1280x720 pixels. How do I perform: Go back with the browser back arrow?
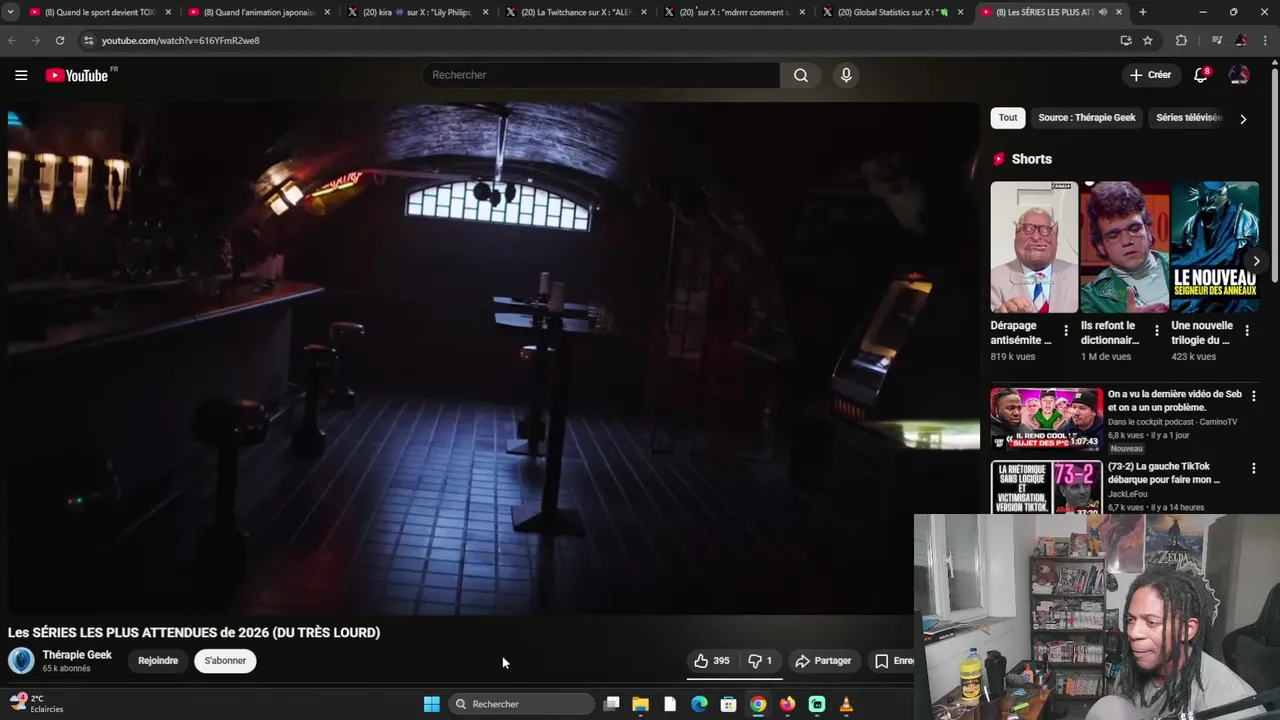[12, 40]
